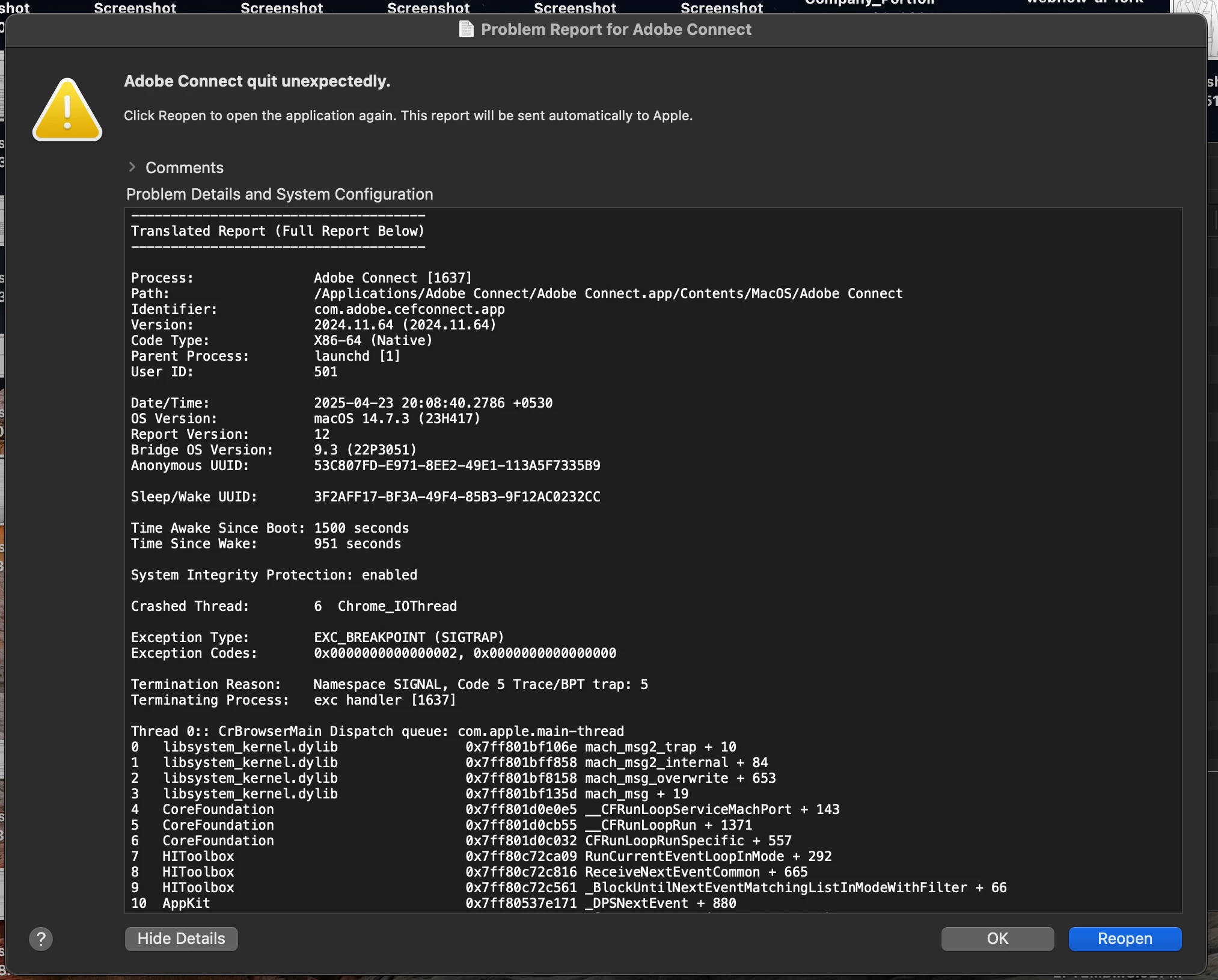Click the OK button
1218x980 pixels.
point(997,939)
